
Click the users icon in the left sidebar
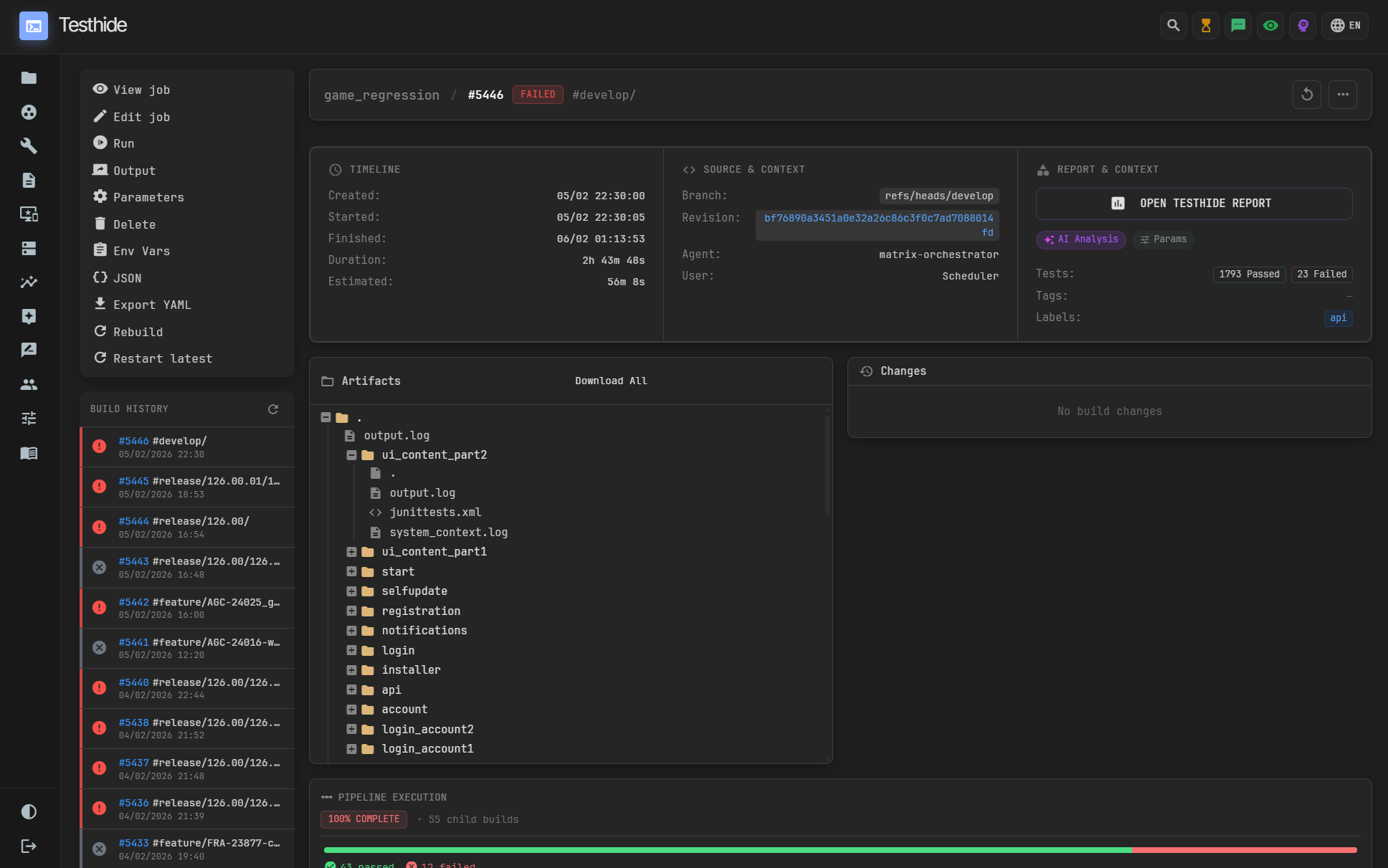[29, 384]
